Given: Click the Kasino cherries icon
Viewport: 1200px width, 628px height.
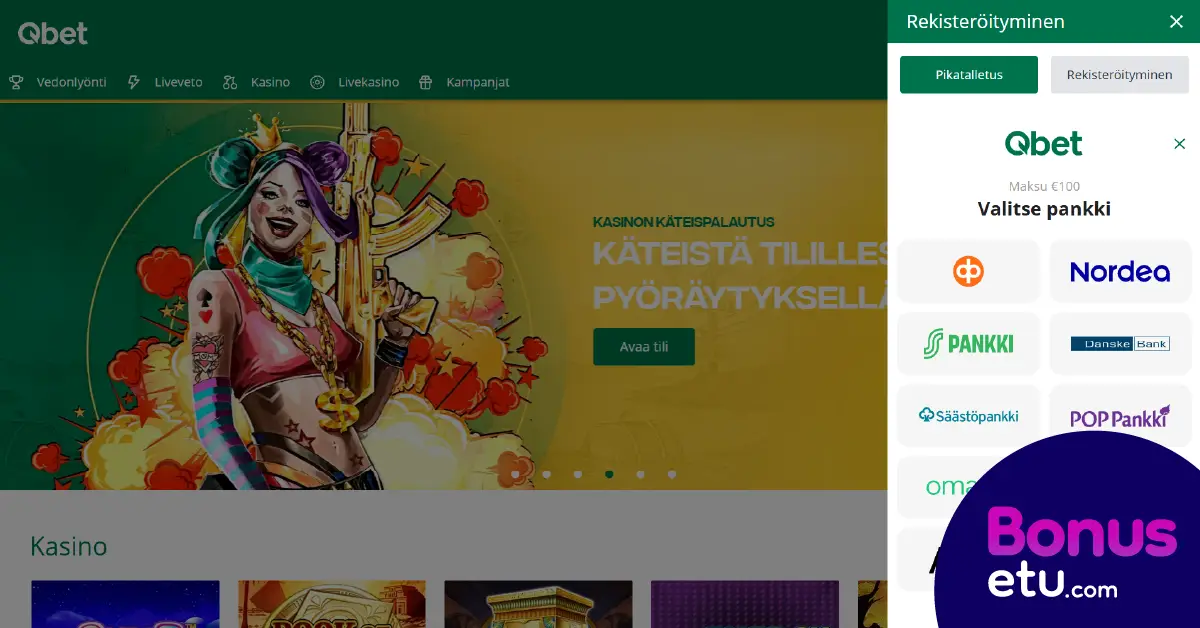Looking at the screenshot, I should [230, 82].
